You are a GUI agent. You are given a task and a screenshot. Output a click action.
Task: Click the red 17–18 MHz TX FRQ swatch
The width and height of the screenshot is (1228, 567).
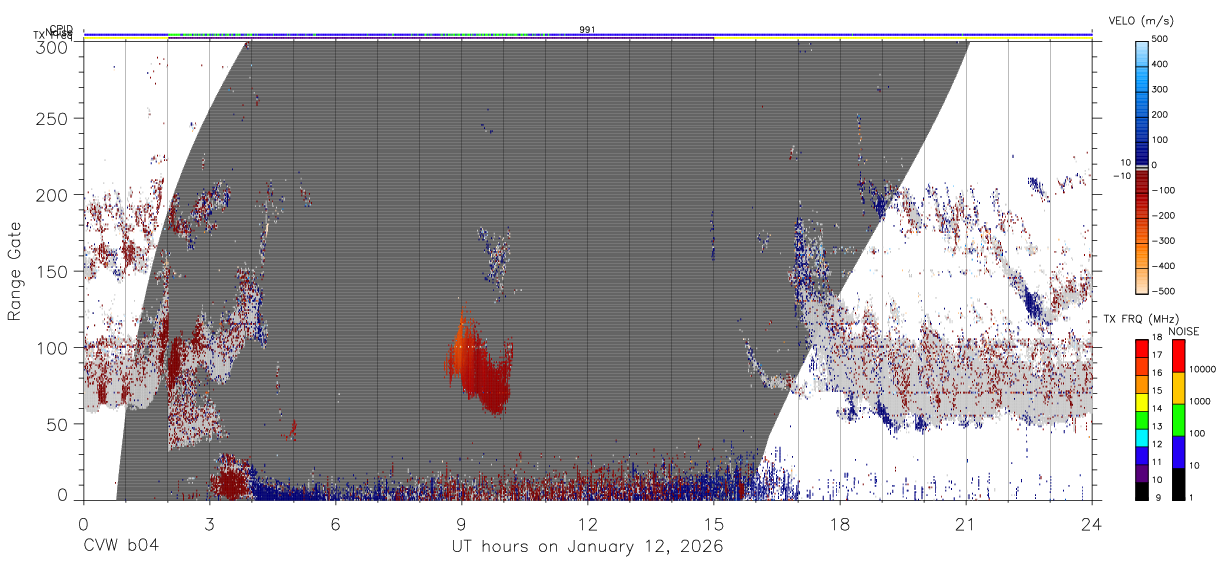coord(1142,346)
